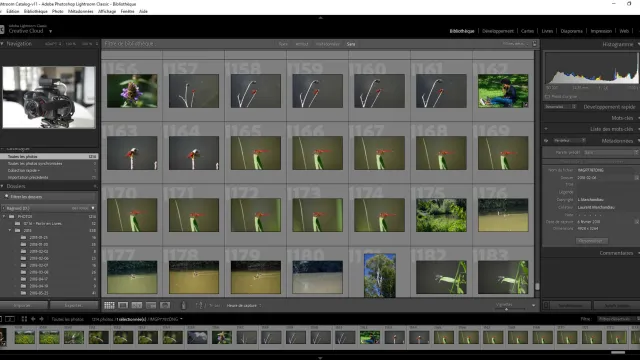Open the Métadonnées menu
This screenshot has width=640, height=360.
[x=80, y=11]
